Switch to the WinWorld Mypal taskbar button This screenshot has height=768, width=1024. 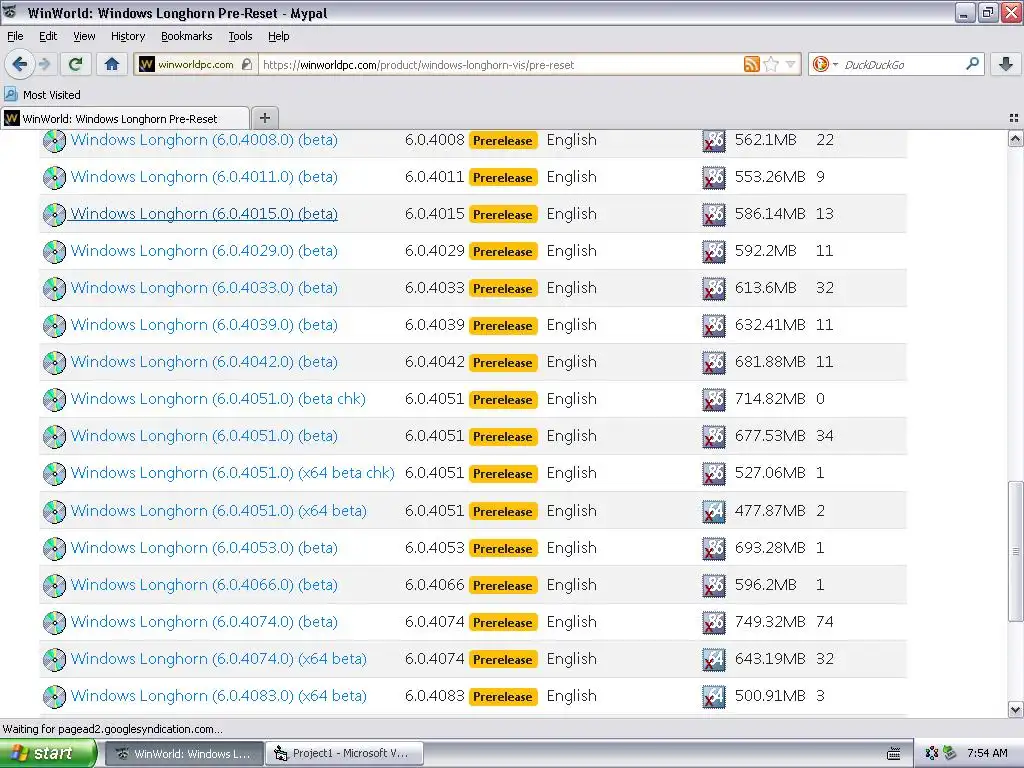185,754
